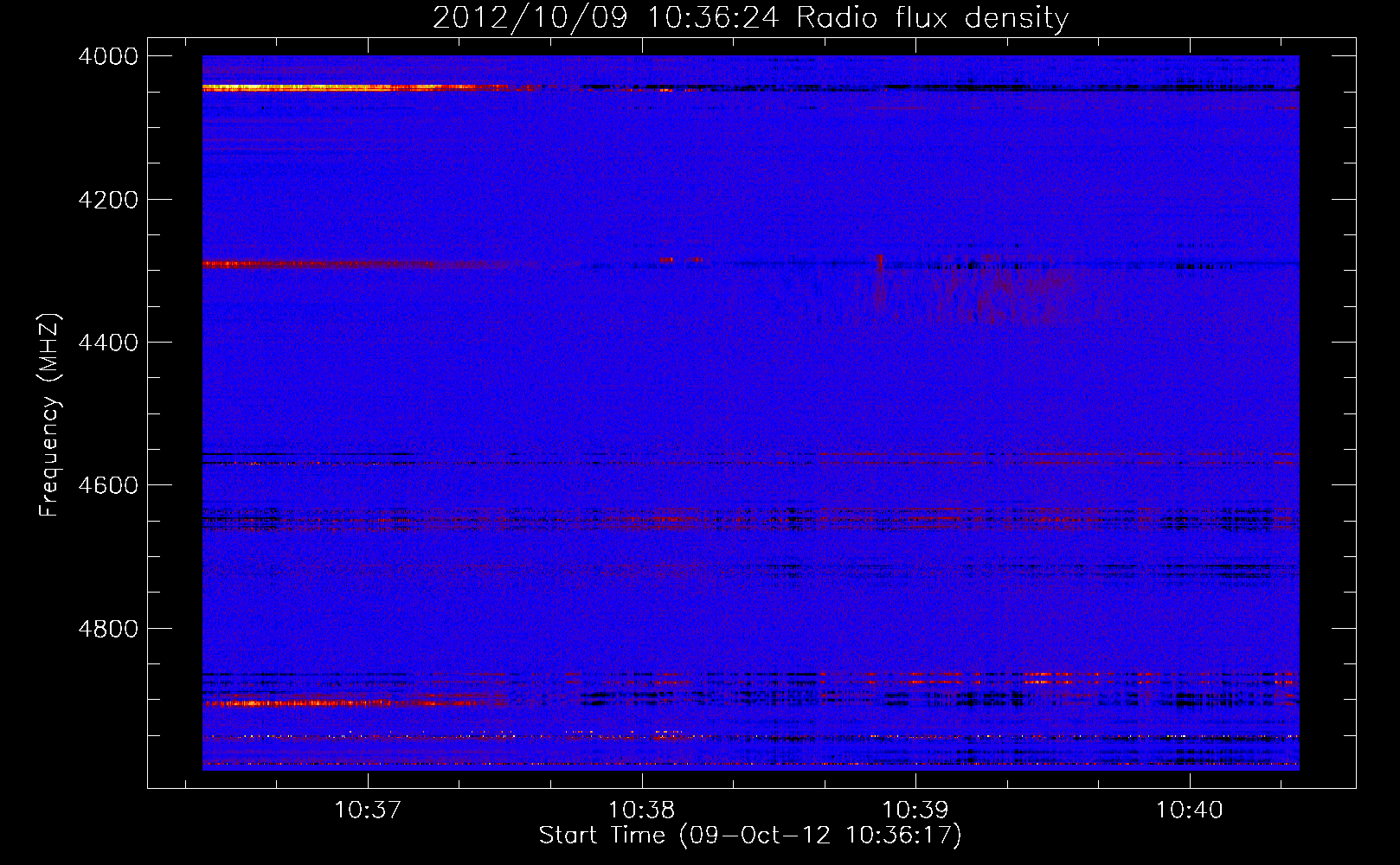Screen dimensions: 1400x865
Task: Click the 10:38 time tick label
Action: click(x=642, y=810)
